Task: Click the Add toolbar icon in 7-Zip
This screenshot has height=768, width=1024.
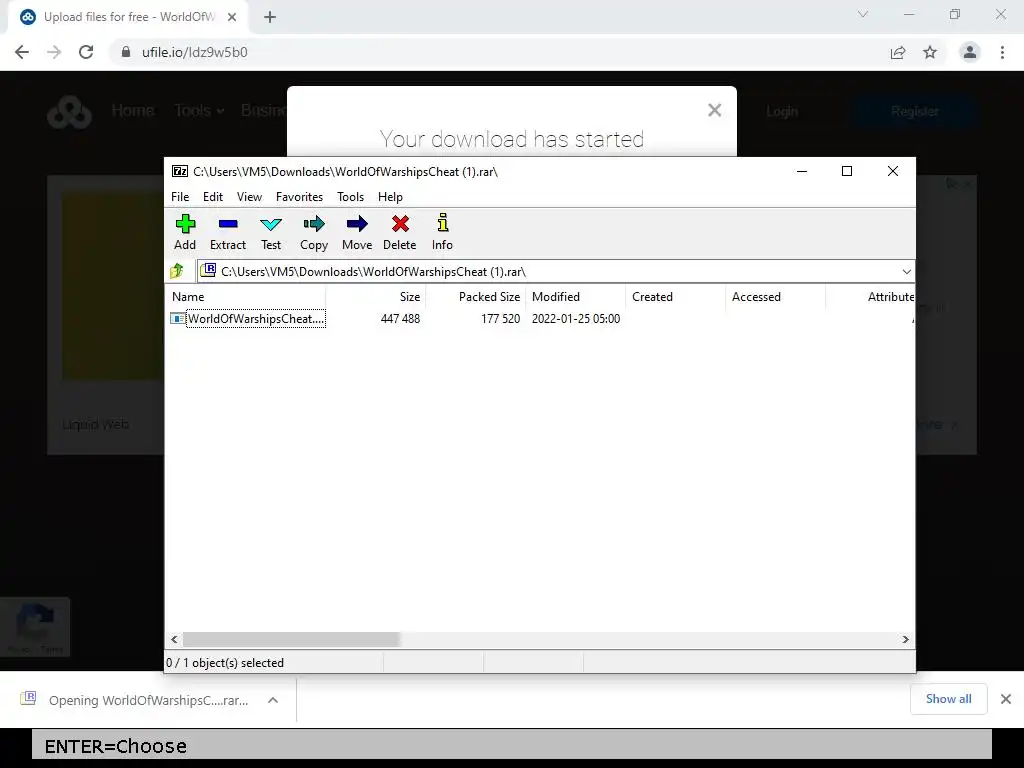Action: pos(185,232)
